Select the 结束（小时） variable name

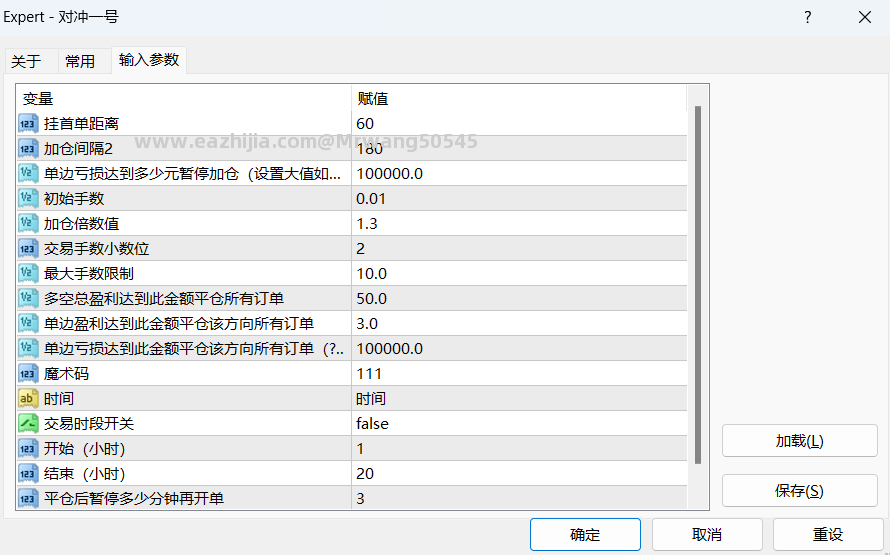click(85, 473)
